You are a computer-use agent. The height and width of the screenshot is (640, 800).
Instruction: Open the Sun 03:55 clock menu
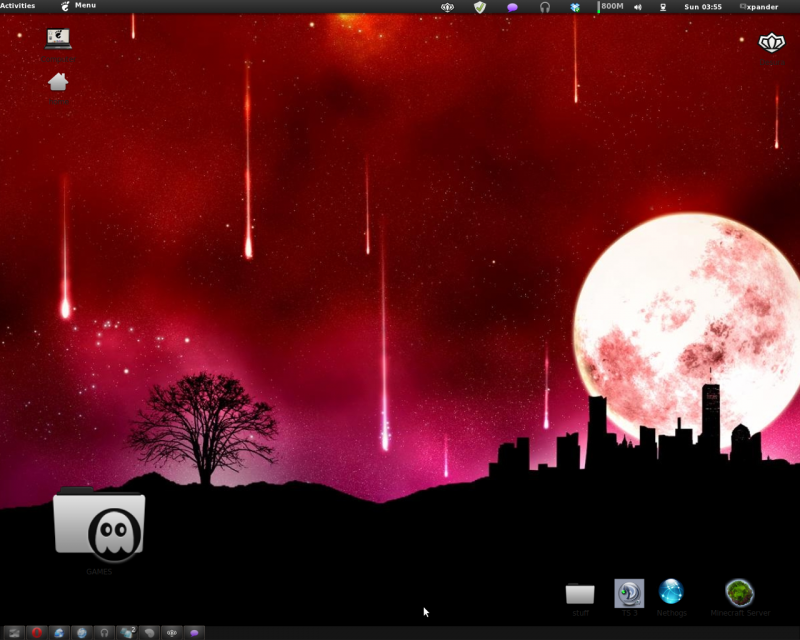point(703,7)
